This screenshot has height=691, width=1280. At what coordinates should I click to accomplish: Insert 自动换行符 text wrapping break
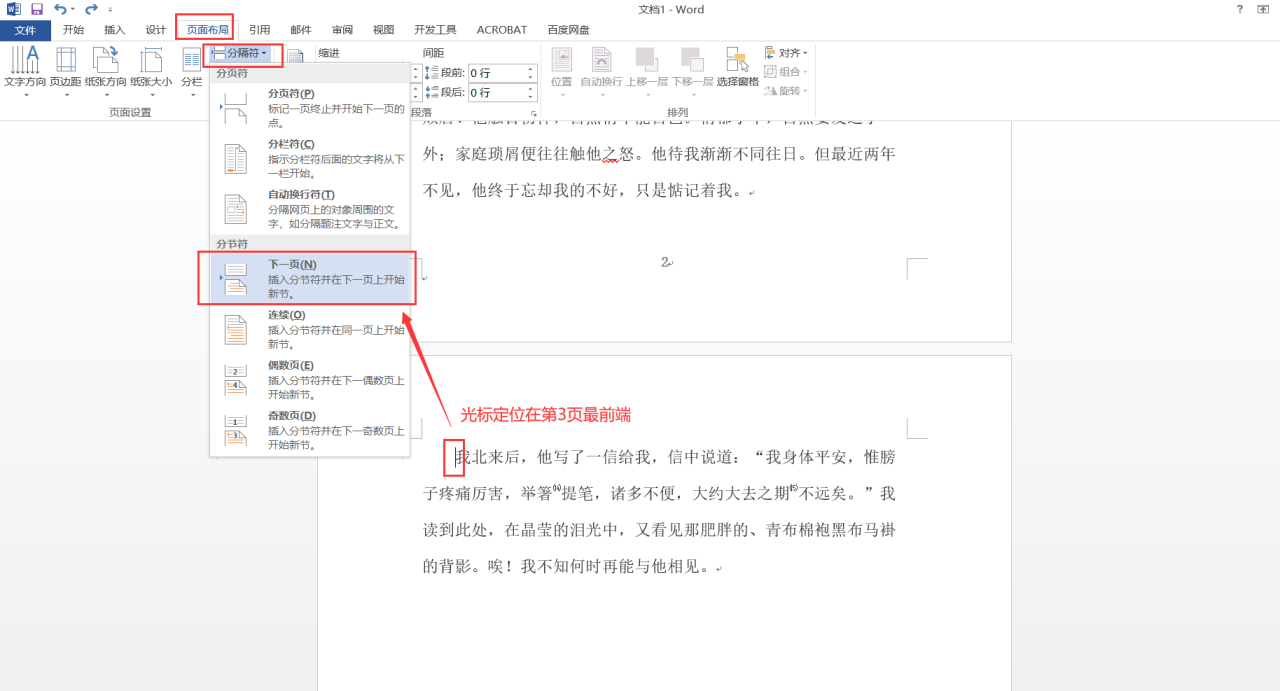pos(310,209)
